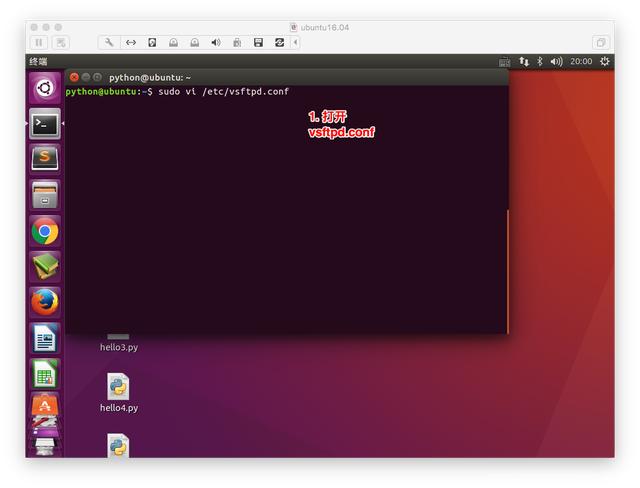The image size is (640, 488).
Task: Minimize the python@ubuntu terminal window
Action: 86,77
